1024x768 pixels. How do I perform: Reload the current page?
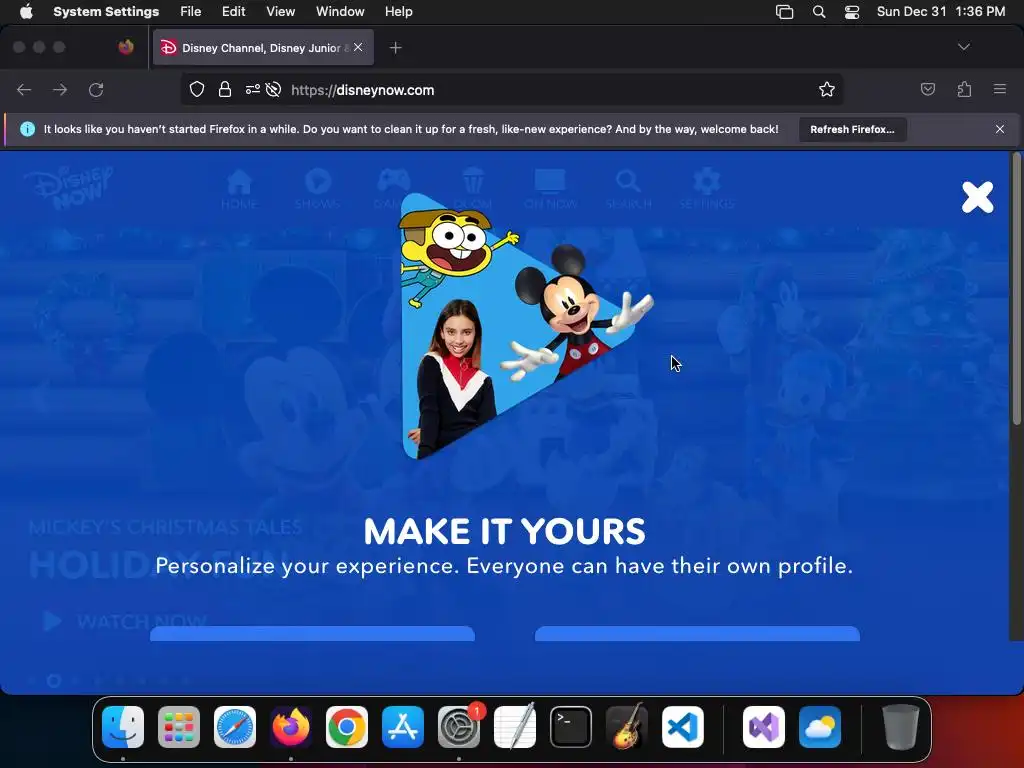(x=96, y=90)
